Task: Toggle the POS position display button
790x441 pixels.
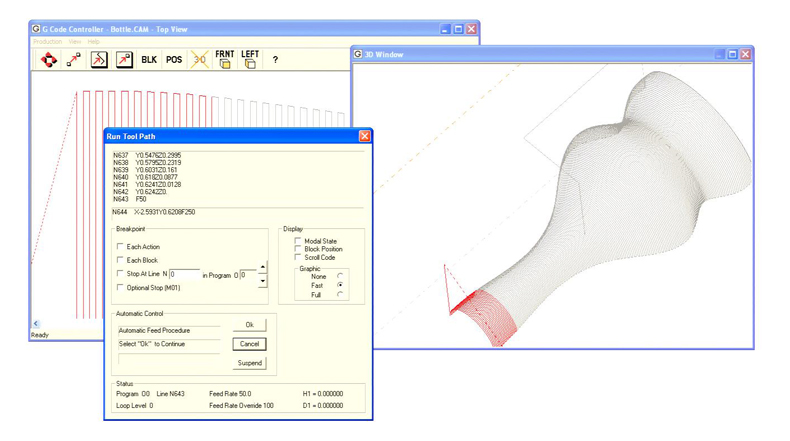Action: [x=174, y=60]
